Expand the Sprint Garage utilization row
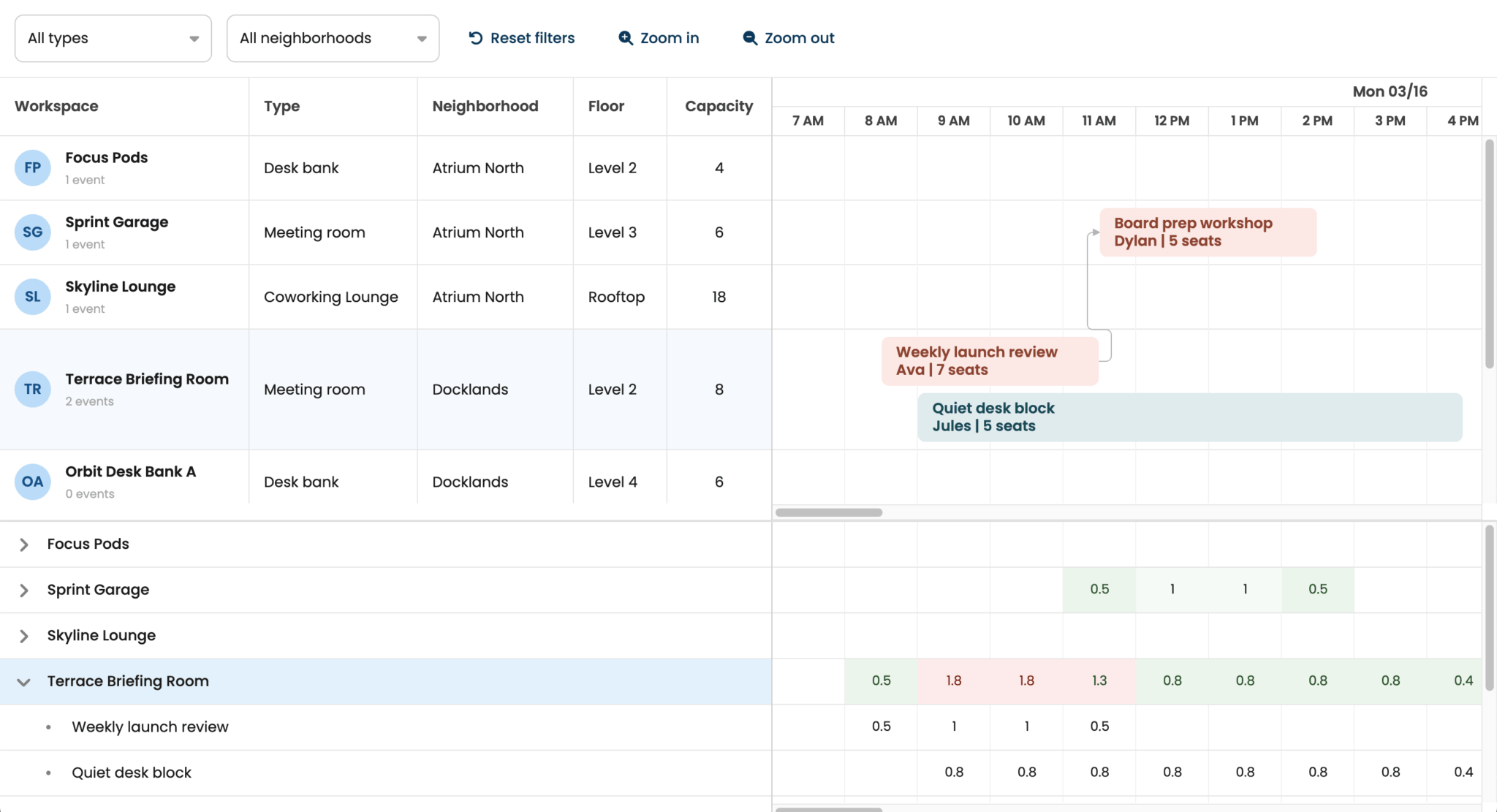This screenshot has height=812, width=1497. click(x=24, y=591)
